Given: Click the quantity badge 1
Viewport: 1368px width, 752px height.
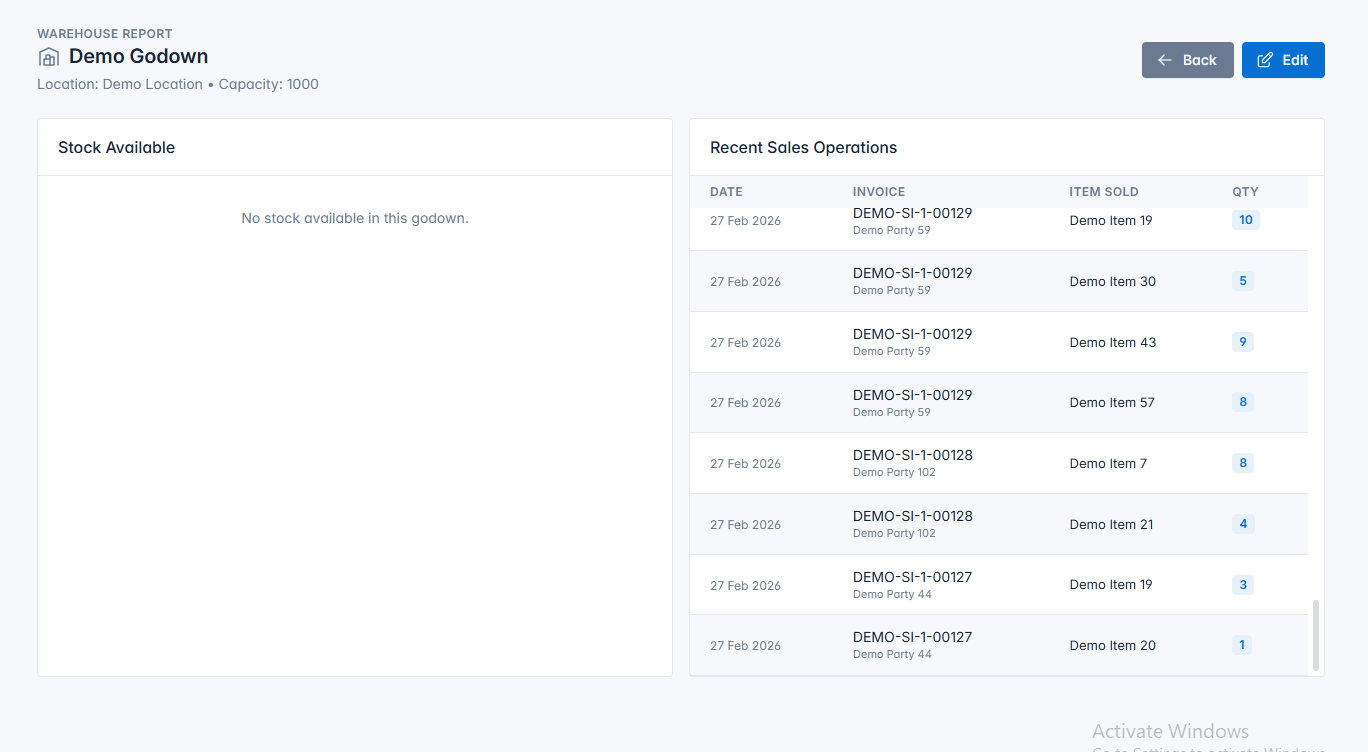Looking at the screenshot, I should 1242,645.
